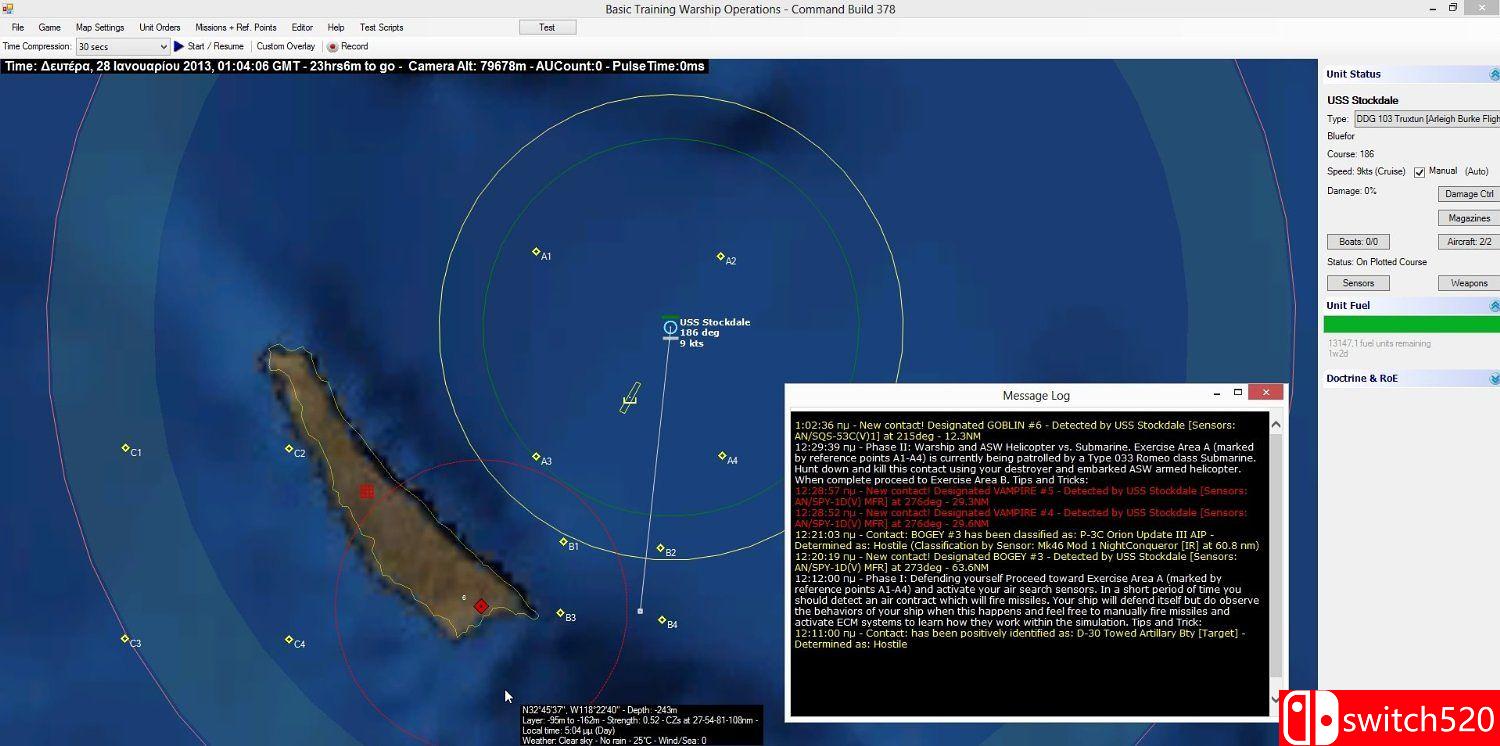Collapse the Unit Fuel panel

(1494, 306)
